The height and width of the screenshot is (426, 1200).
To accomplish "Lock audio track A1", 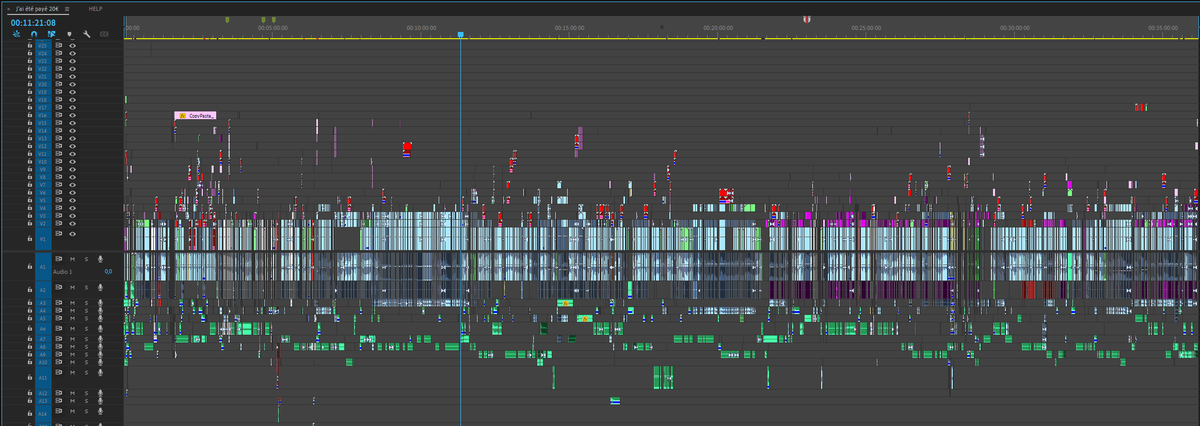I will pos(30,267).
